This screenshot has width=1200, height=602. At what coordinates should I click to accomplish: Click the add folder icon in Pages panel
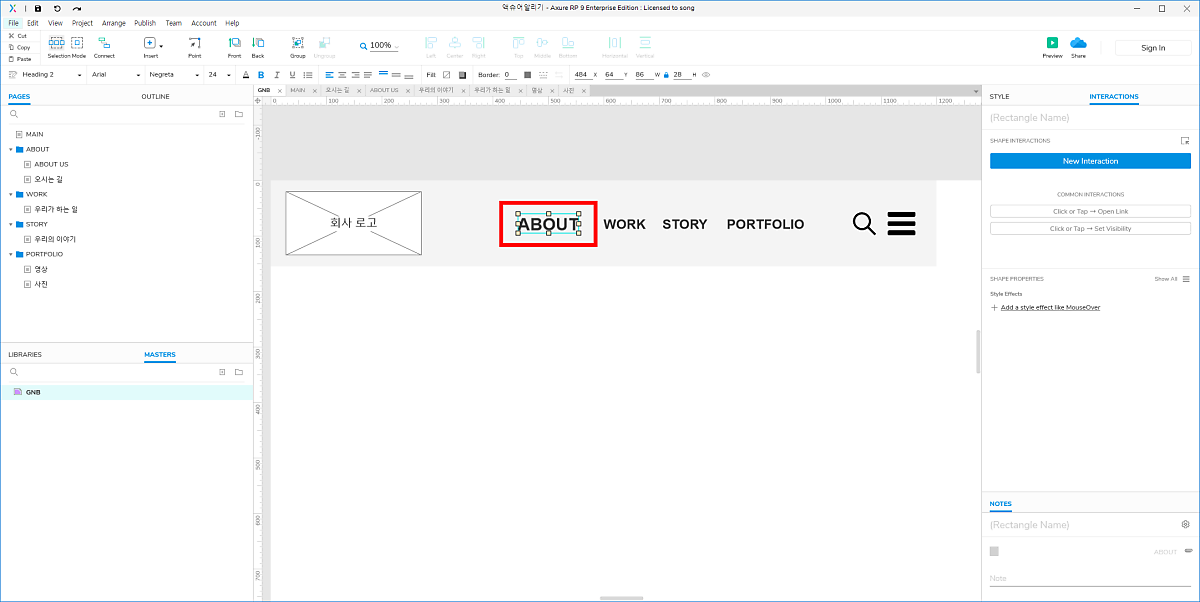(239, 114)
